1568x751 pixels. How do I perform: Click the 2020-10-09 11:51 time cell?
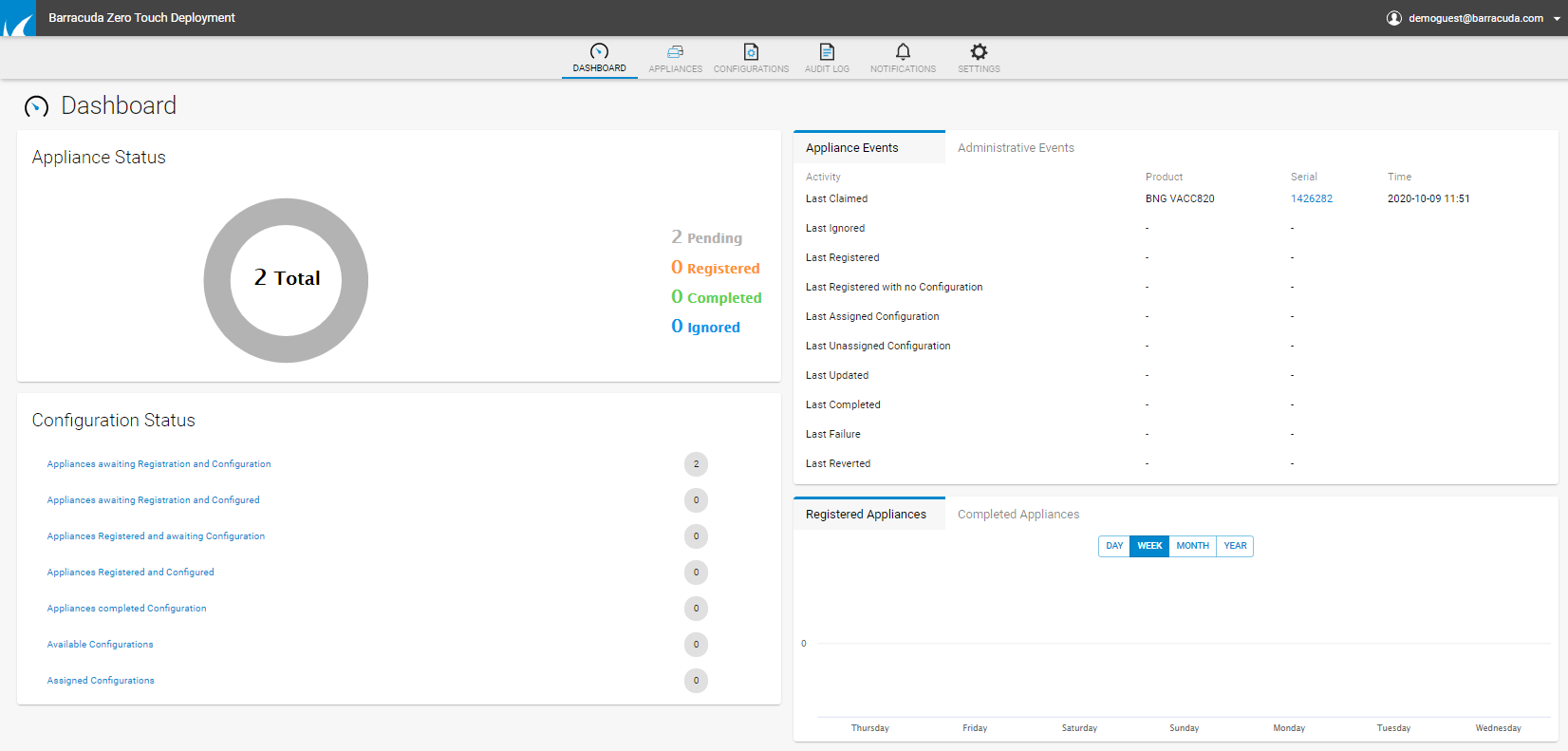coord(1428,198)
